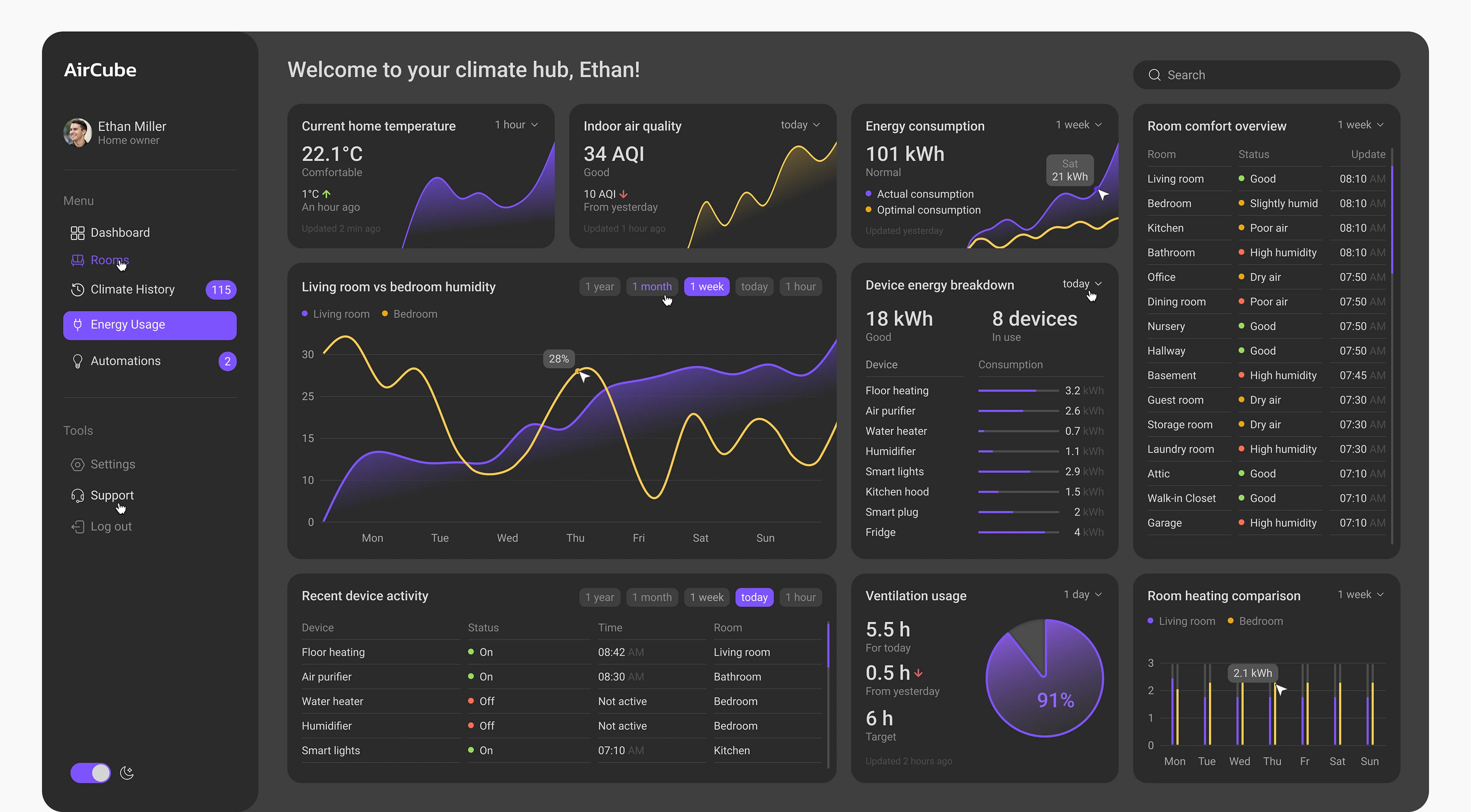1471x812 pixels.
Task: Open the temperature '1 hour' dropdown
Action: (516, 125)
